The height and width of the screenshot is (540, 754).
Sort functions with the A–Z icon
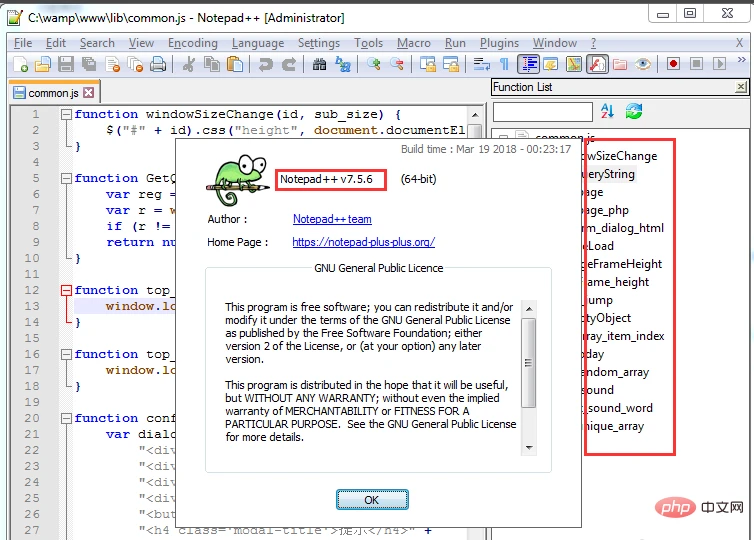609,110
